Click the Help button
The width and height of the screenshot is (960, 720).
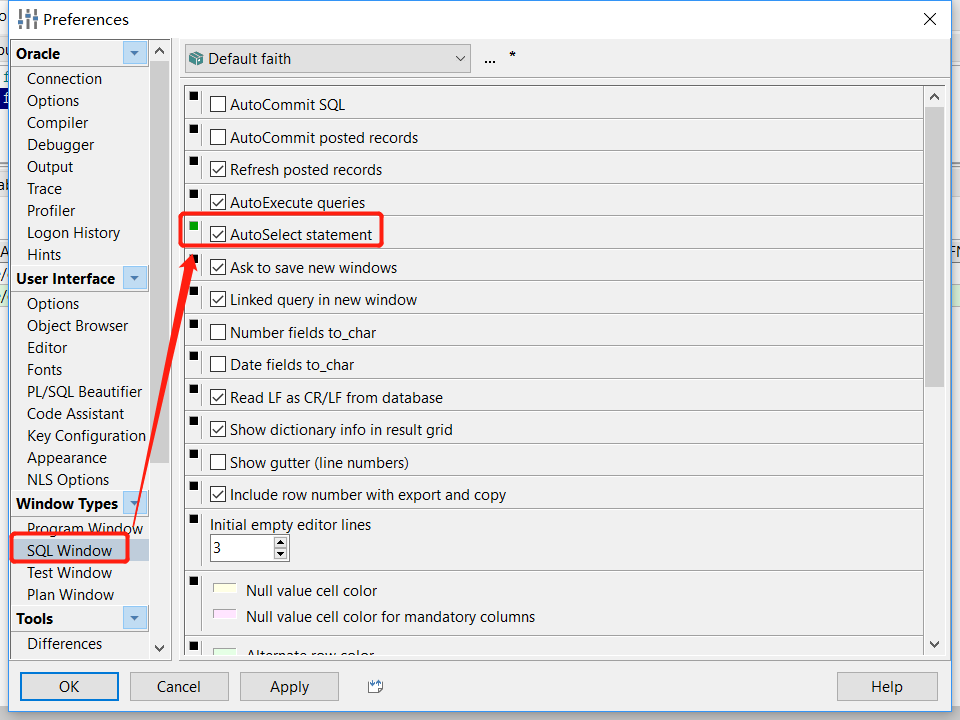click(x=887, y=687)
